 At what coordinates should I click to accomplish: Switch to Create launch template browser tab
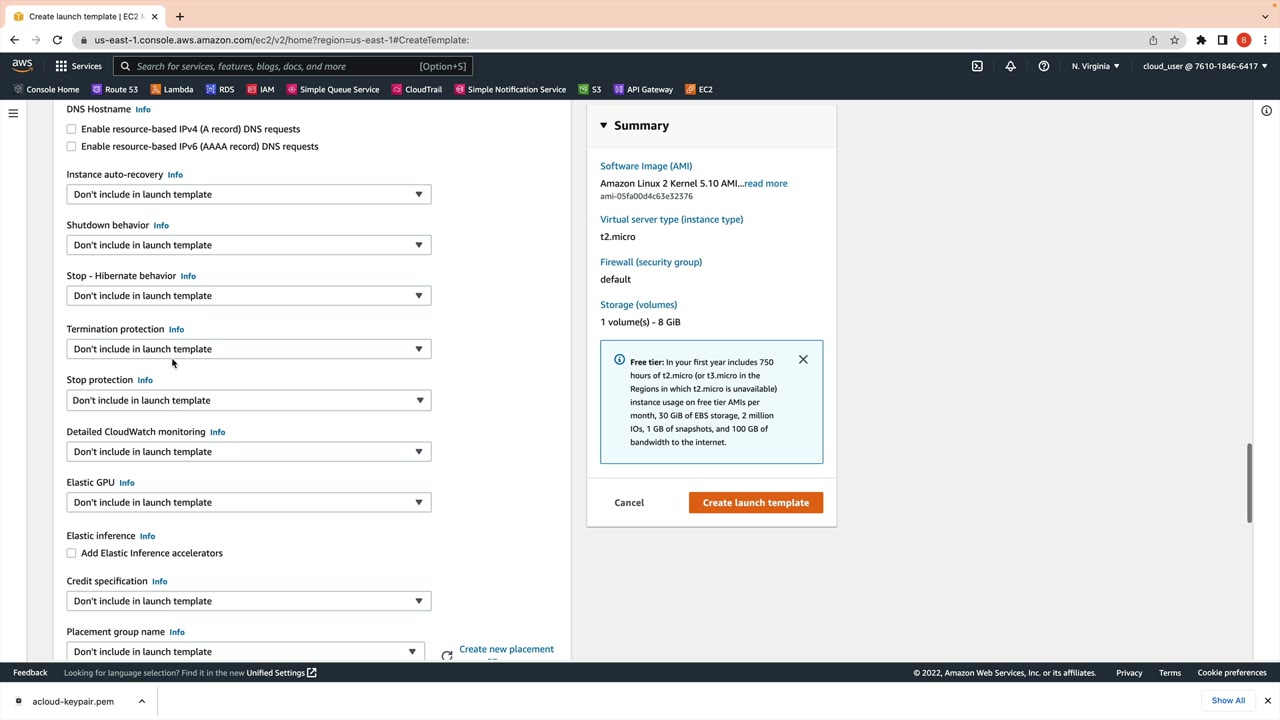84,16
